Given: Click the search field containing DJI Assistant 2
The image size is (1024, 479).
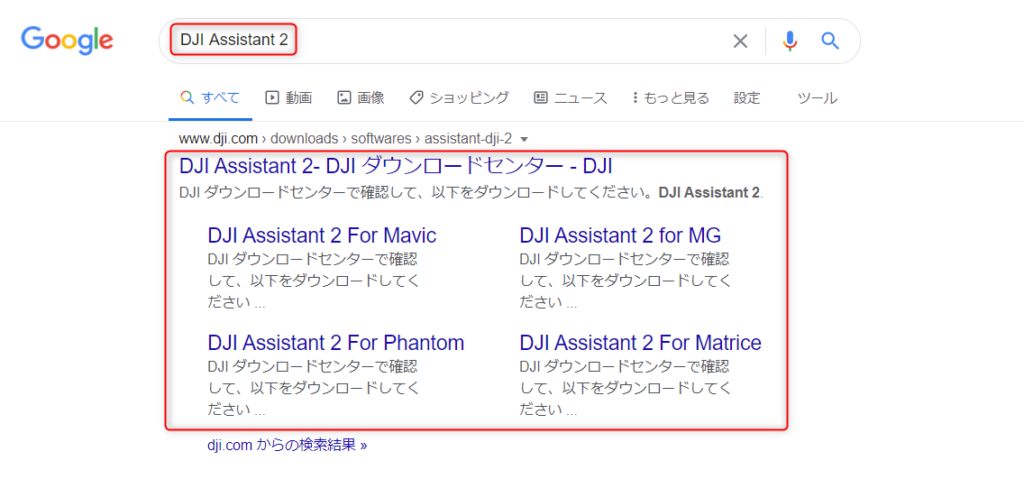Looking at the screenshot, I should (x=509, y=41).
